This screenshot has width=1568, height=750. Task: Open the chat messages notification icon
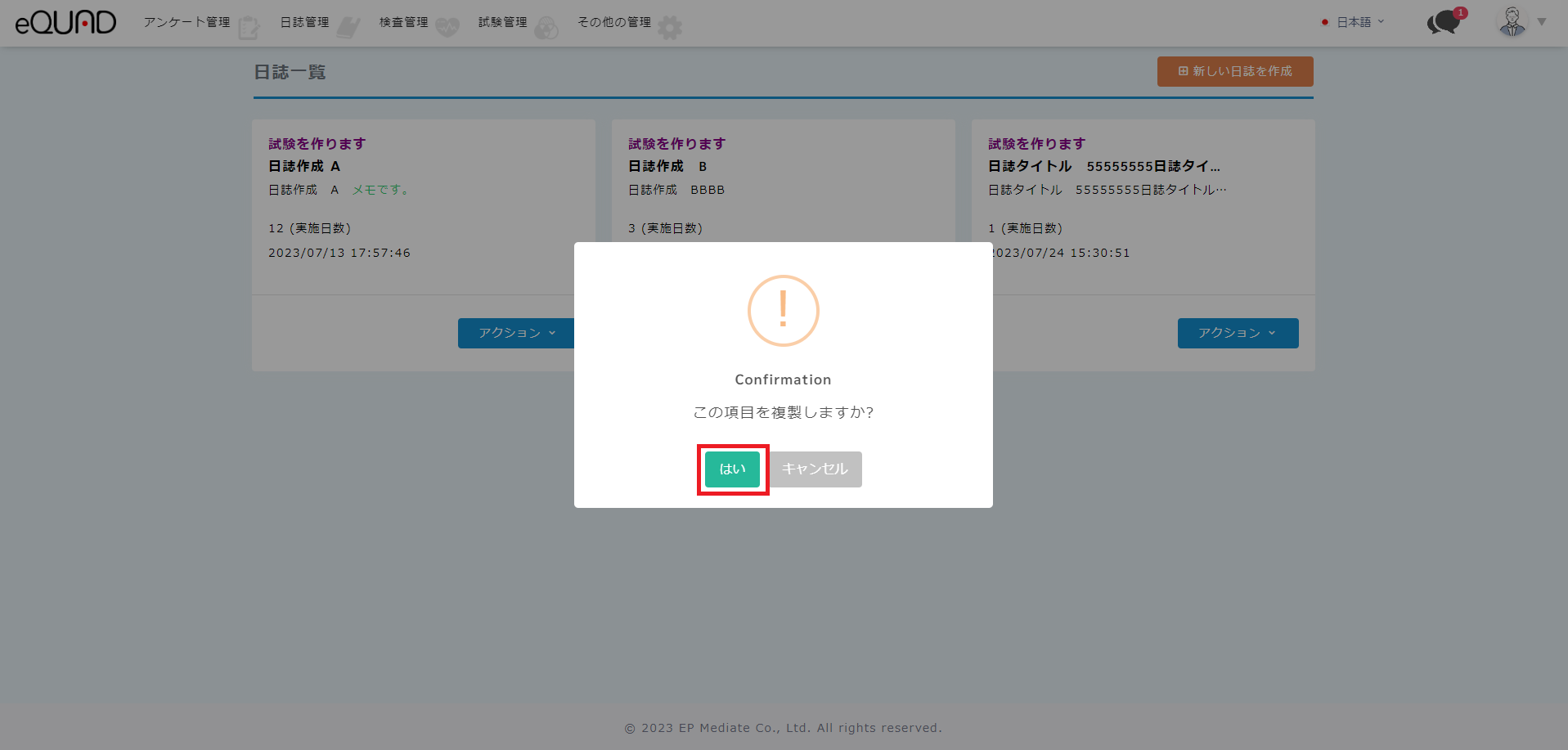click(1444, 22)
